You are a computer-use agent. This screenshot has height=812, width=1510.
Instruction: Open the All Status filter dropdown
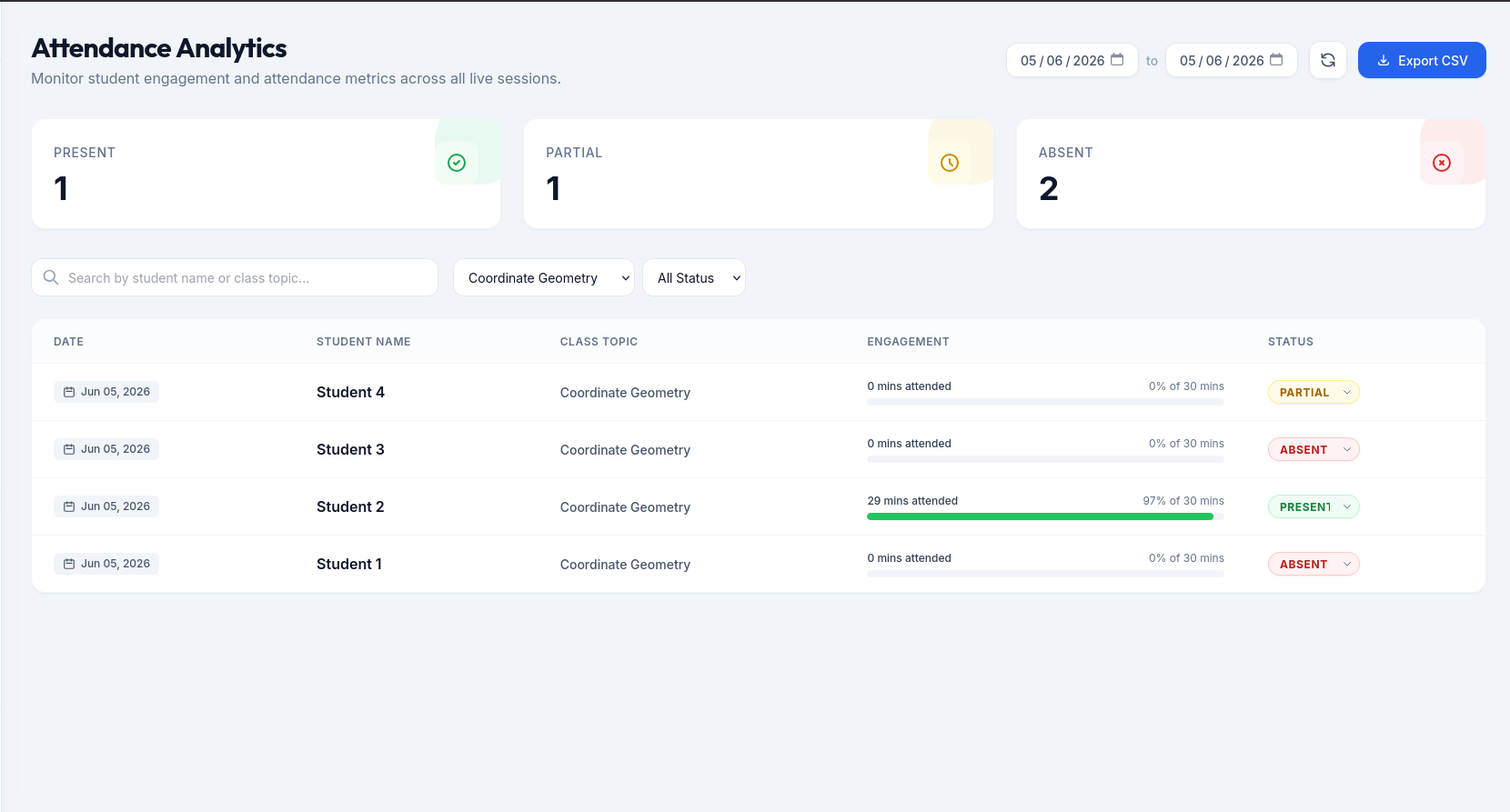click(694, 277)
